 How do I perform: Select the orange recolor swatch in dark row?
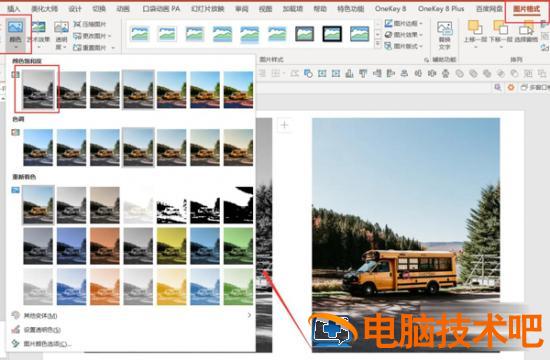tap(105, 246)
